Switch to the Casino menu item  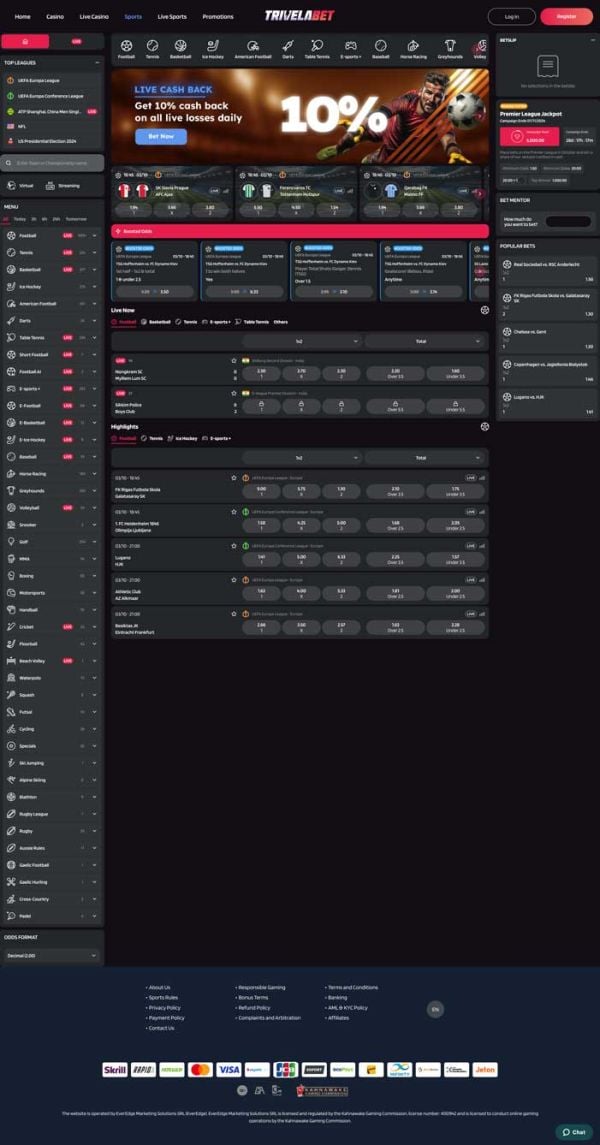pos(55,16)
